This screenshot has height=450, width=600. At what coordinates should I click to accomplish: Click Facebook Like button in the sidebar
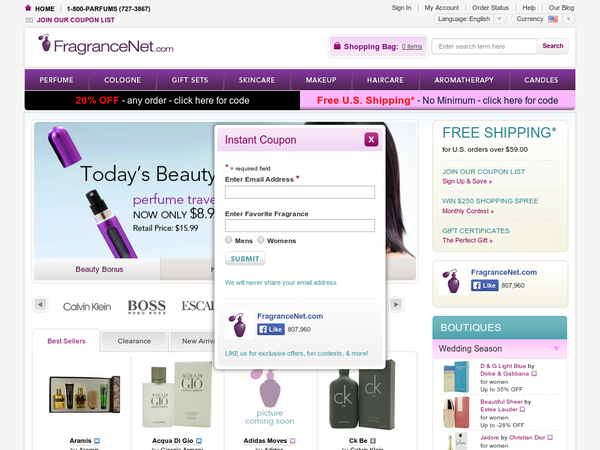(x=485, y=285)
